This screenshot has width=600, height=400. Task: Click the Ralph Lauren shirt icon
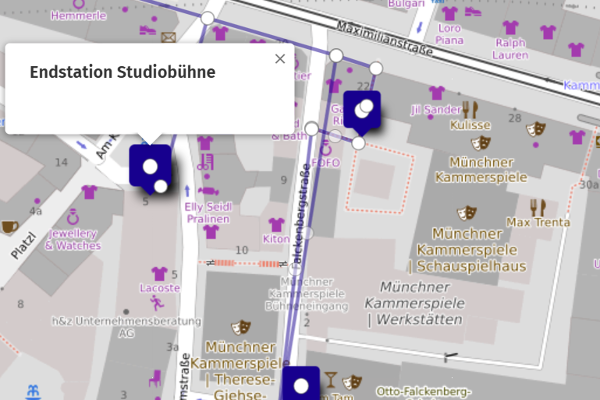click(x=510, y=28)
